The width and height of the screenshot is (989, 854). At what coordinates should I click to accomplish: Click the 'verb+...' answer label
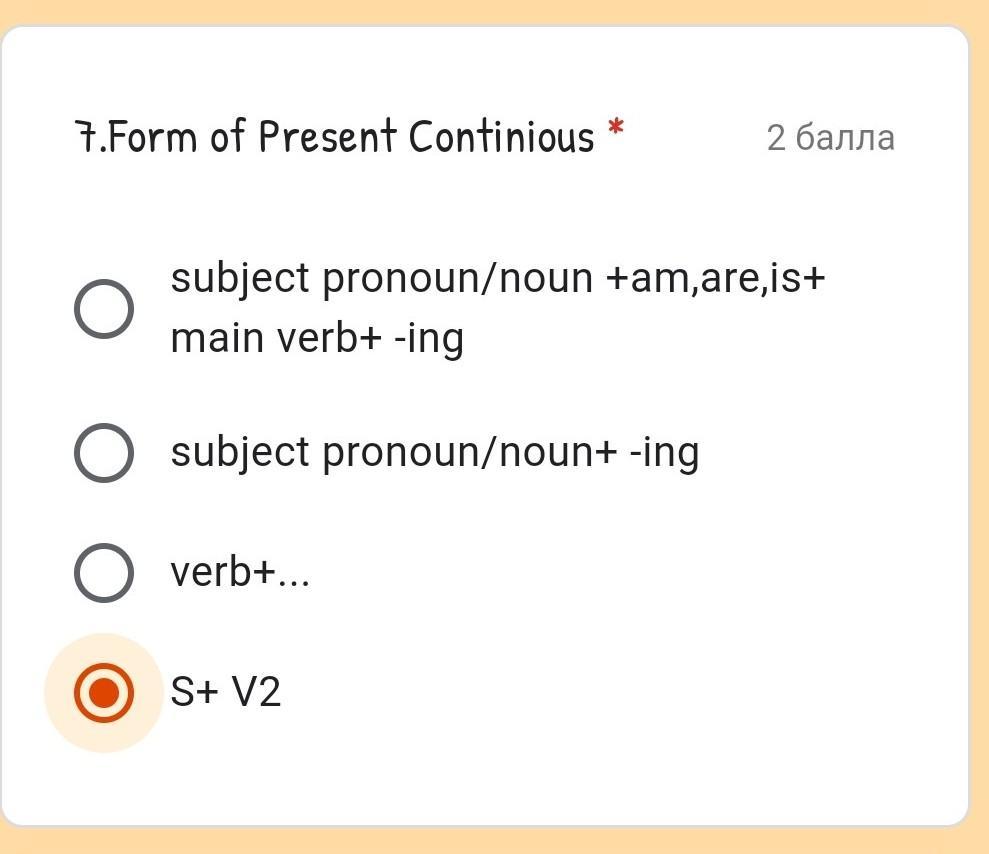click(x=240, y=572)
